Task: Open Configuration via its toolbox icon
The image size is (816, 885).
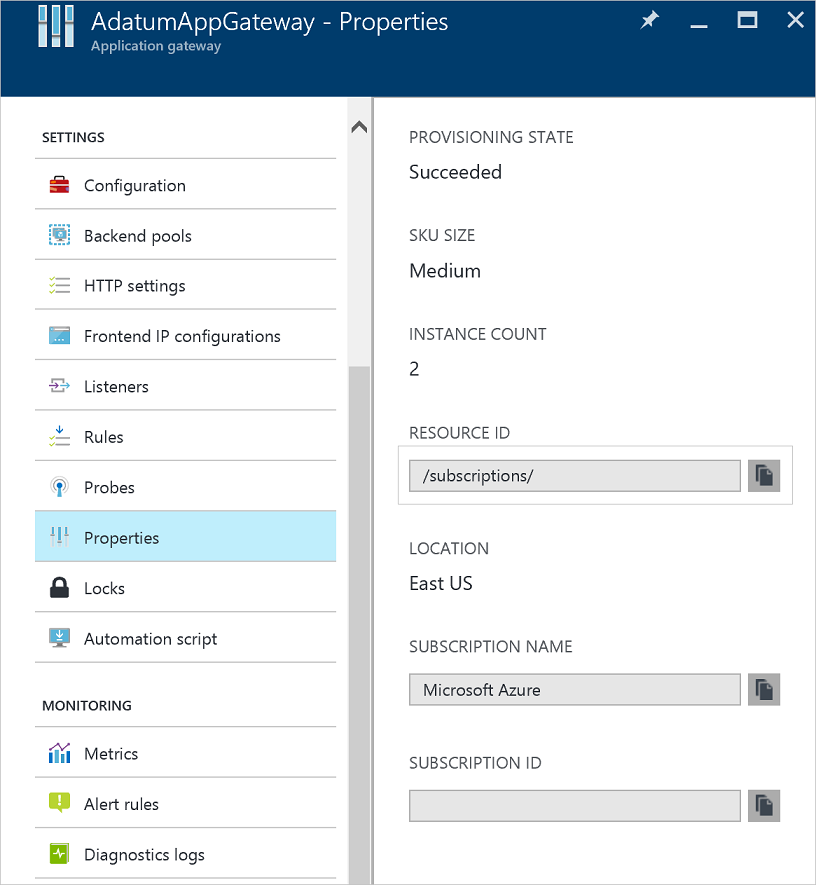Action: coord(60,185)
